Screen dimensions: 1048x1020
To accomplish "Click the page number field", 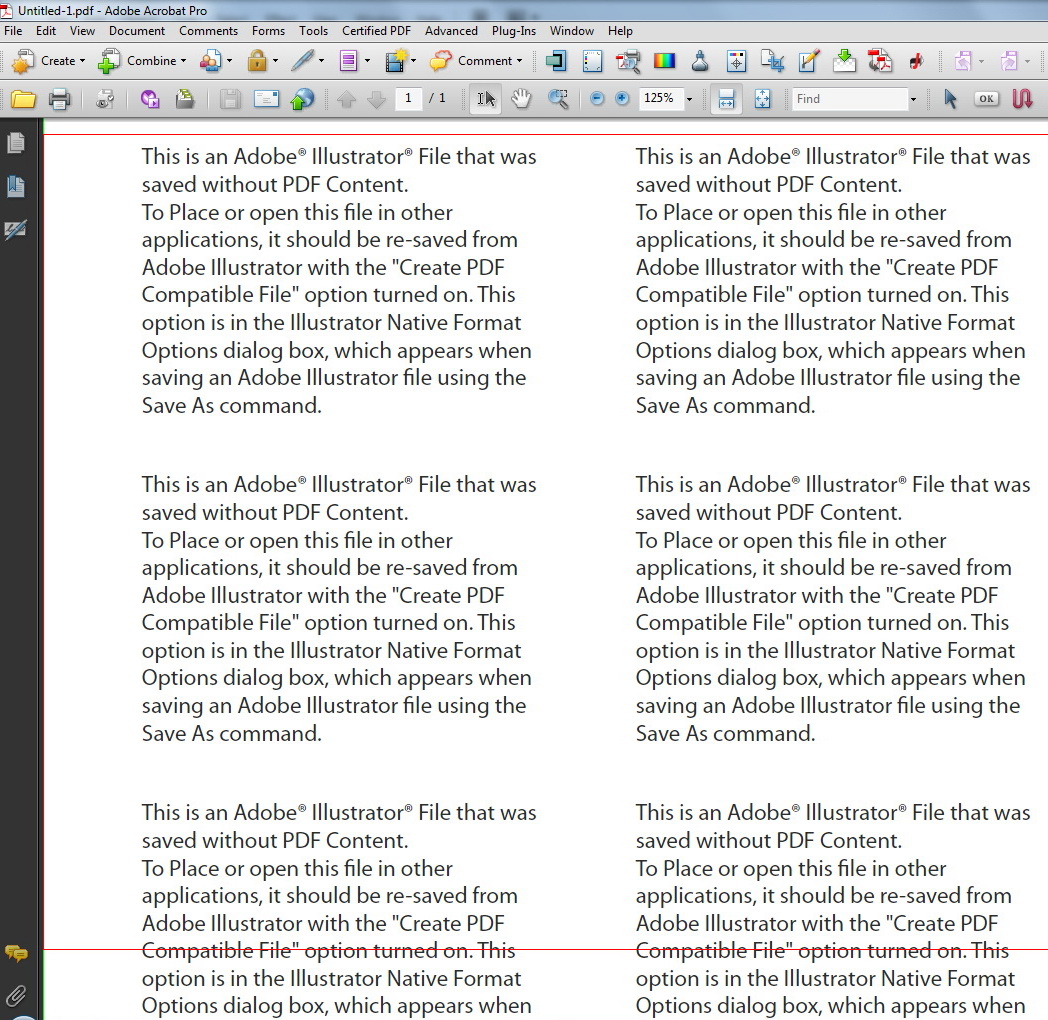I will (x=408, y=99).
